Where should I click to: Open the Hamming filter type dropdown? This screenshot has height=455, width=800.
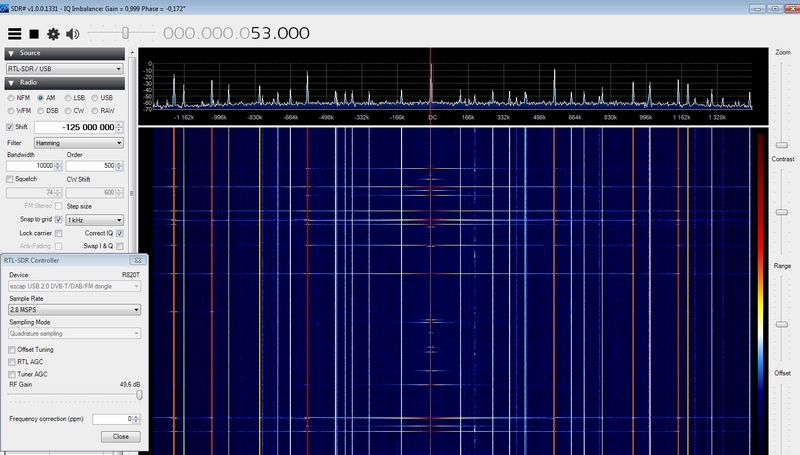tap(79, 143)
